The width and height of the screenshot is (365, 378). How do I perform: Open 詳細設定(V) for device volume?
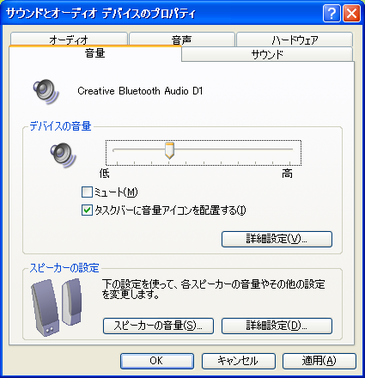tap(277, 239)
